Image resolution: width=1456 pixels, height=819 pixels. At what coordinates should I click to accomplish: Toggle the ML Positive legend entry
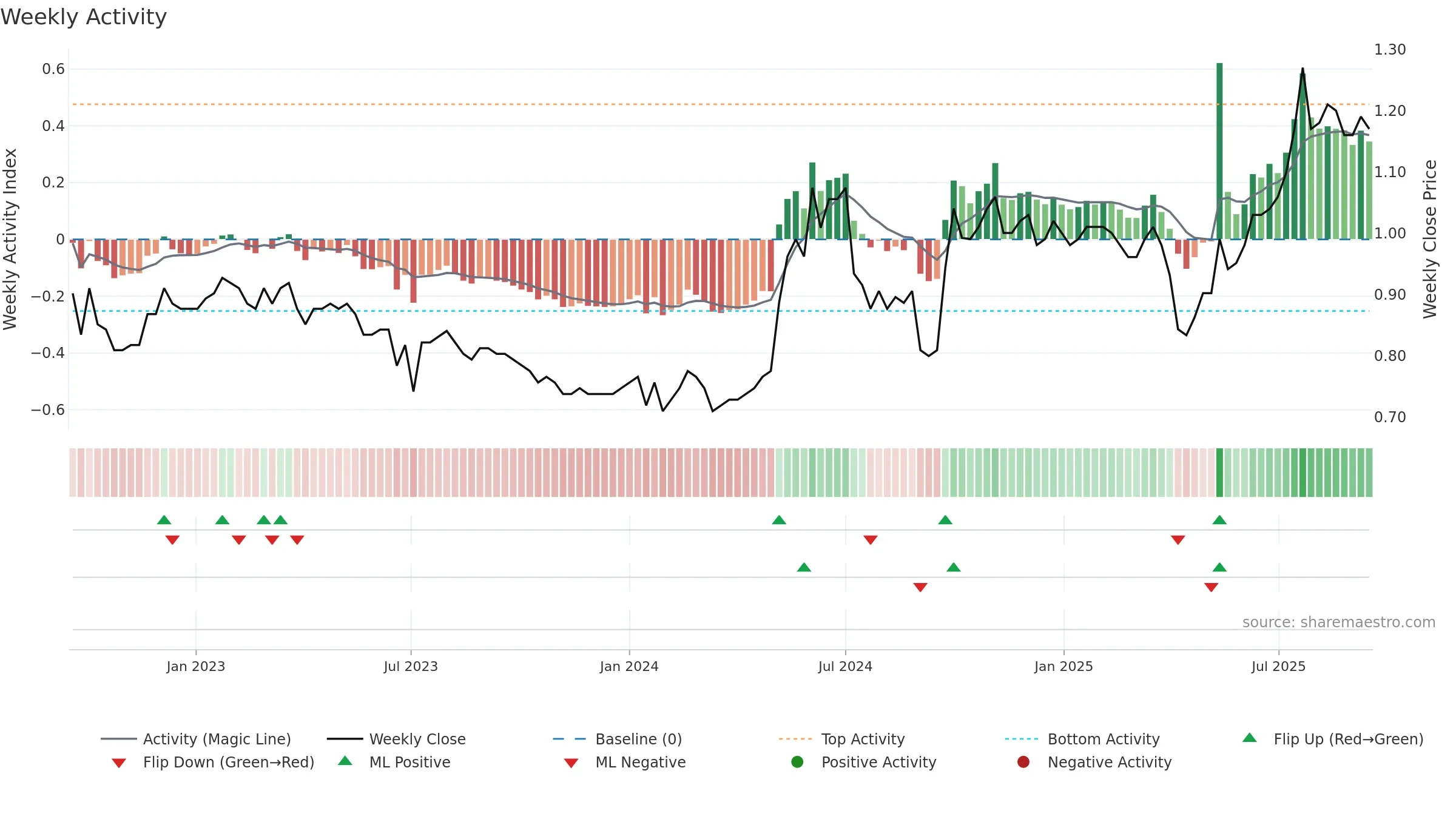click(x=394, y=762)
